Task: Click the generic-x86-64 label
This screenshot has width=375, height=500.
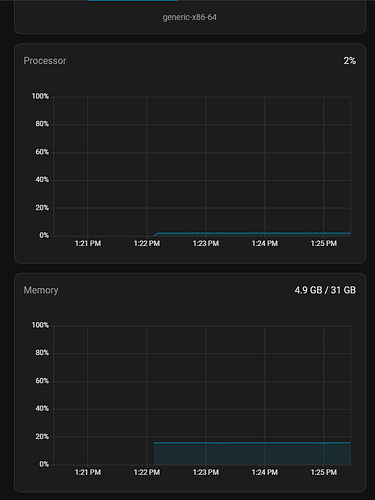Action: [x=190, y=17]
